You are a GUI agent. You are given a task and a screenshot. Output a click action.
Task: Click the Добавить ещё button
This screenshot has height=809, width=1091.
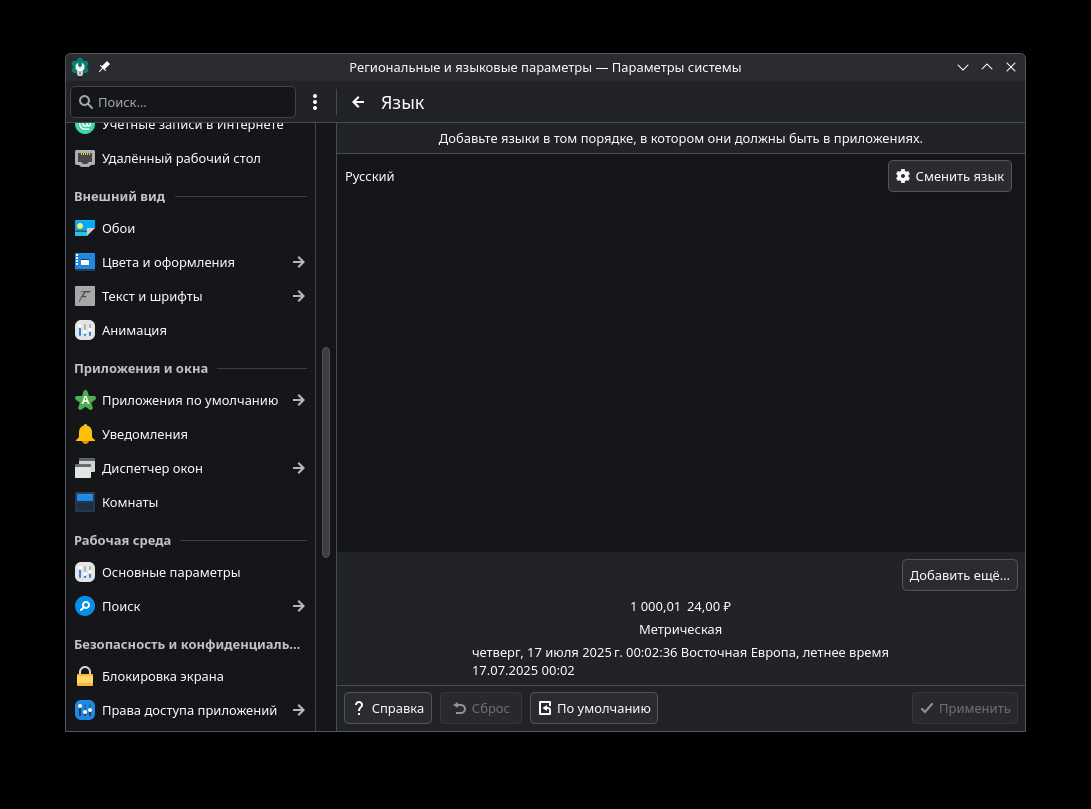point(959,575)
